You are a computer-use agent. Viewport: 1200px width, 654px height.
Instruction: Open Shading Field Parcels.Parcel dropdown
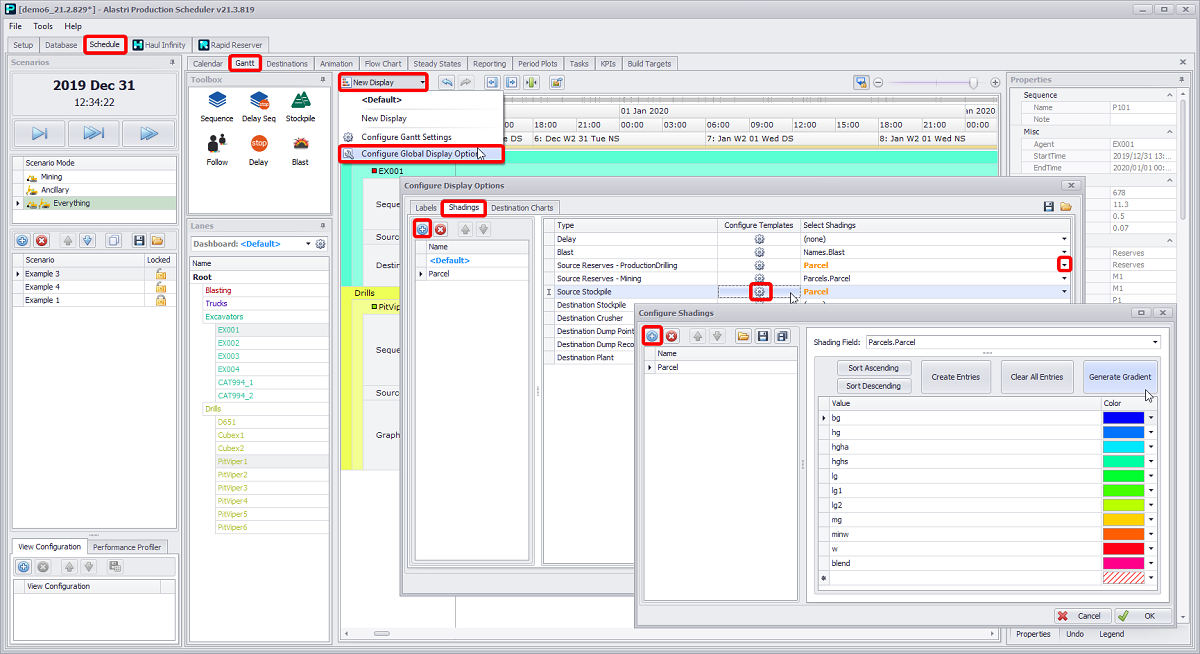click(x=1155, y=342)
